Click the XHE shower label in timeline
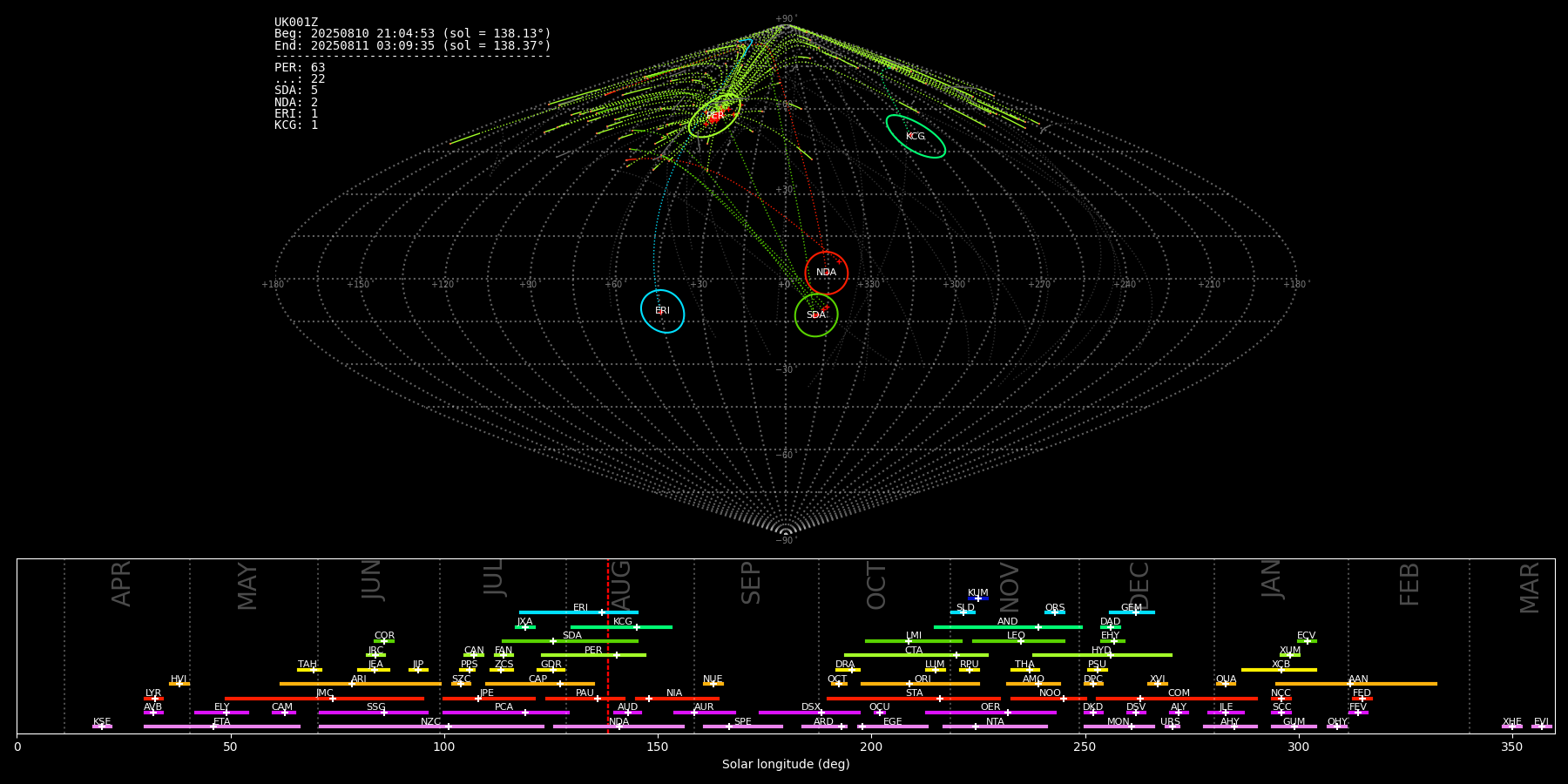This screenshot has width=1568, height=784. click(1512, 722)
